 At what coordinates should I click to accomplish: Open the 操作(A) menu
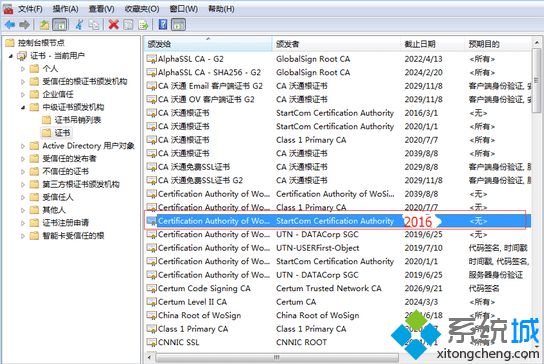[66, 9]
